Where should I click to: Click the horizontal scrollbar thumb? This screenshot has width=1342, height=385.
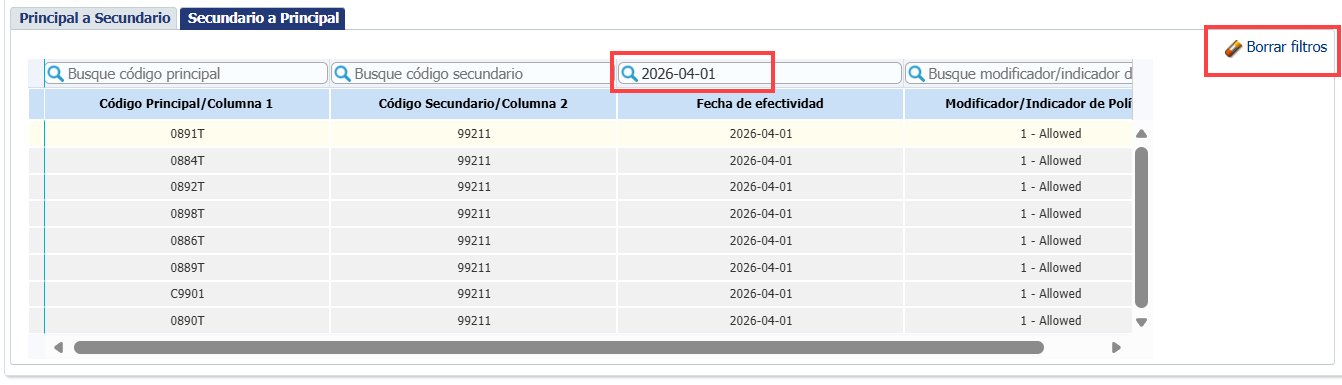[558, 347]
